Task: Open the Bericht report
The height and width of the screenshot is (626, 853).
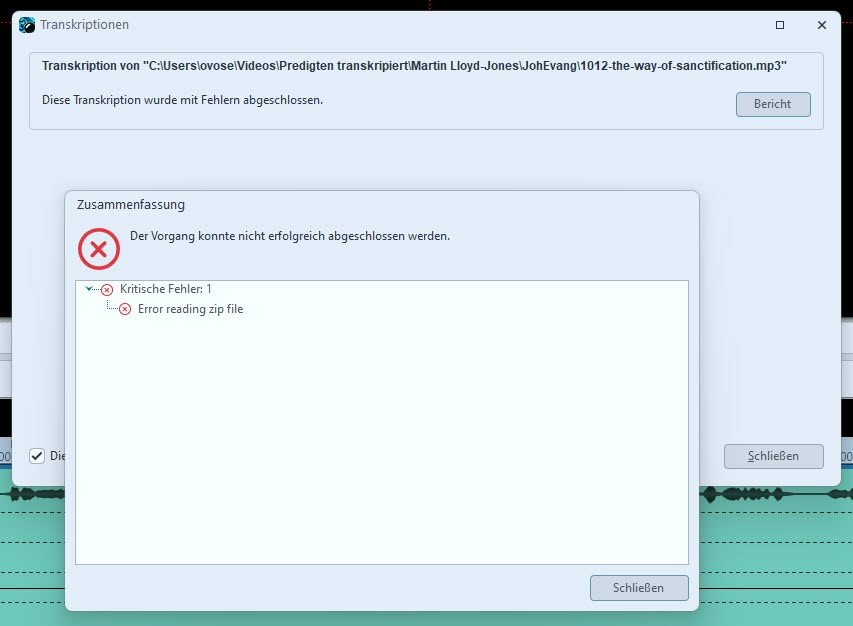Action: pos(773,104)
